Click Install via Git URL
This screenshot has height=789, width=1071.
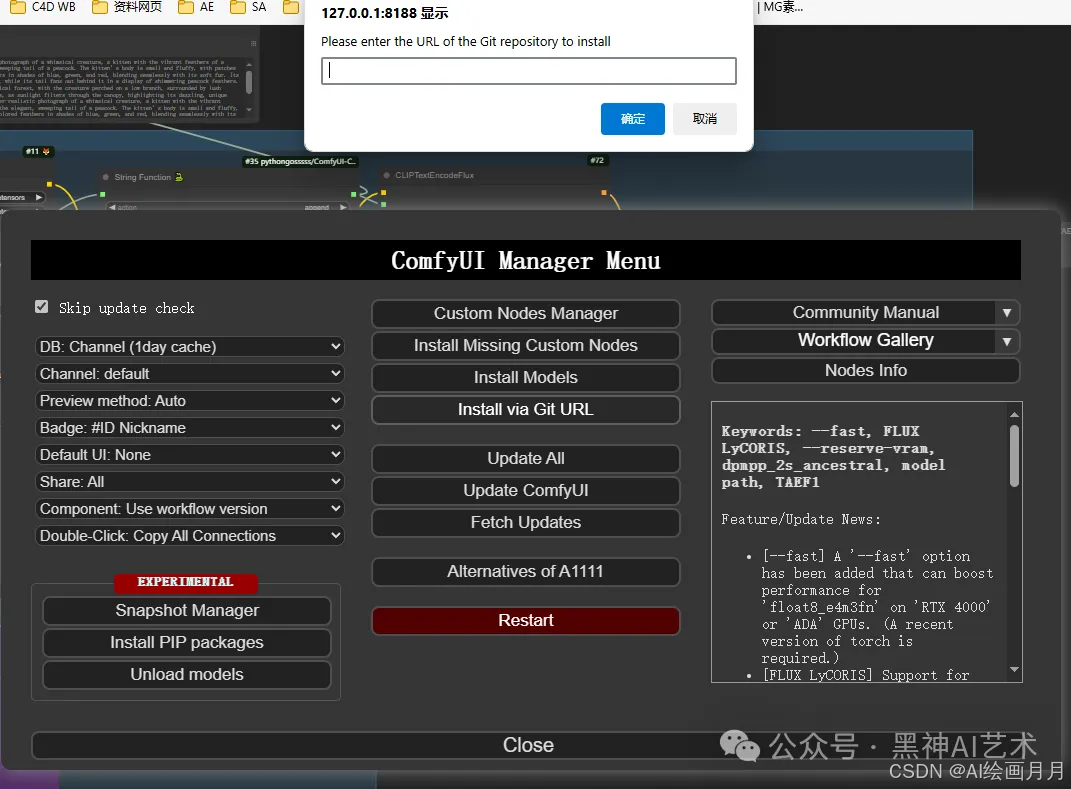[x=525, y=410]
